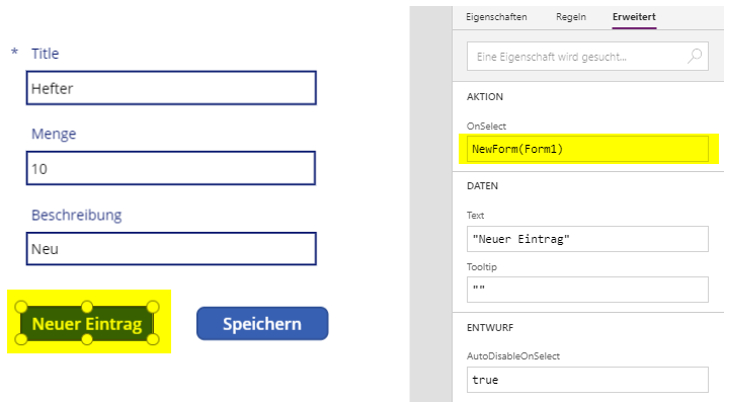Click the AutoDisableOnSelect value field
The width and height of the screenshot is (730, 406).
coord(587,380)
